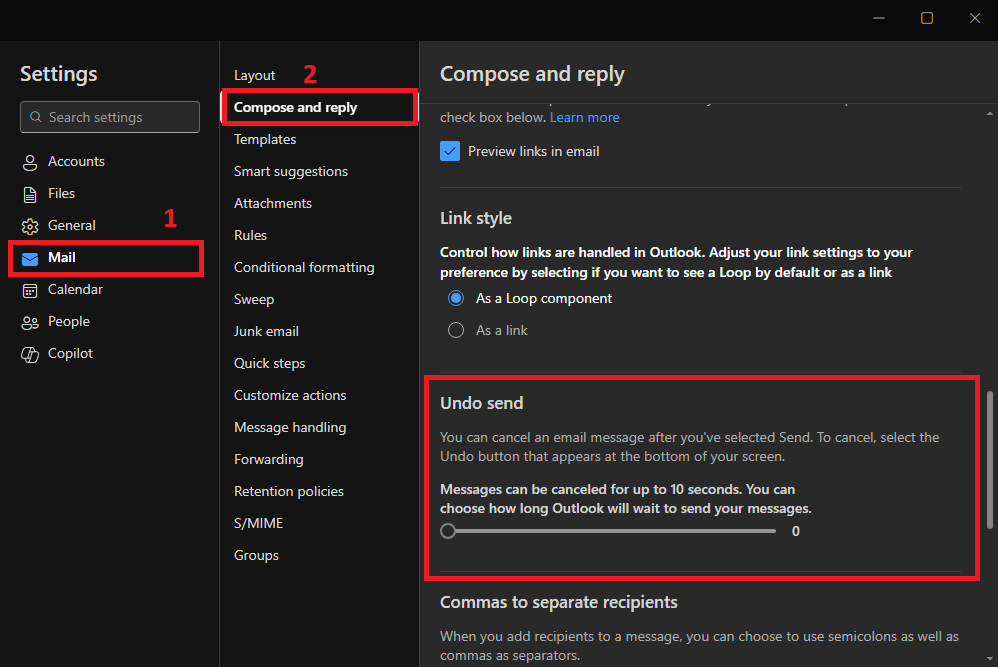
Task: Go to Forwarding settings
Action: tap(269, 460)
